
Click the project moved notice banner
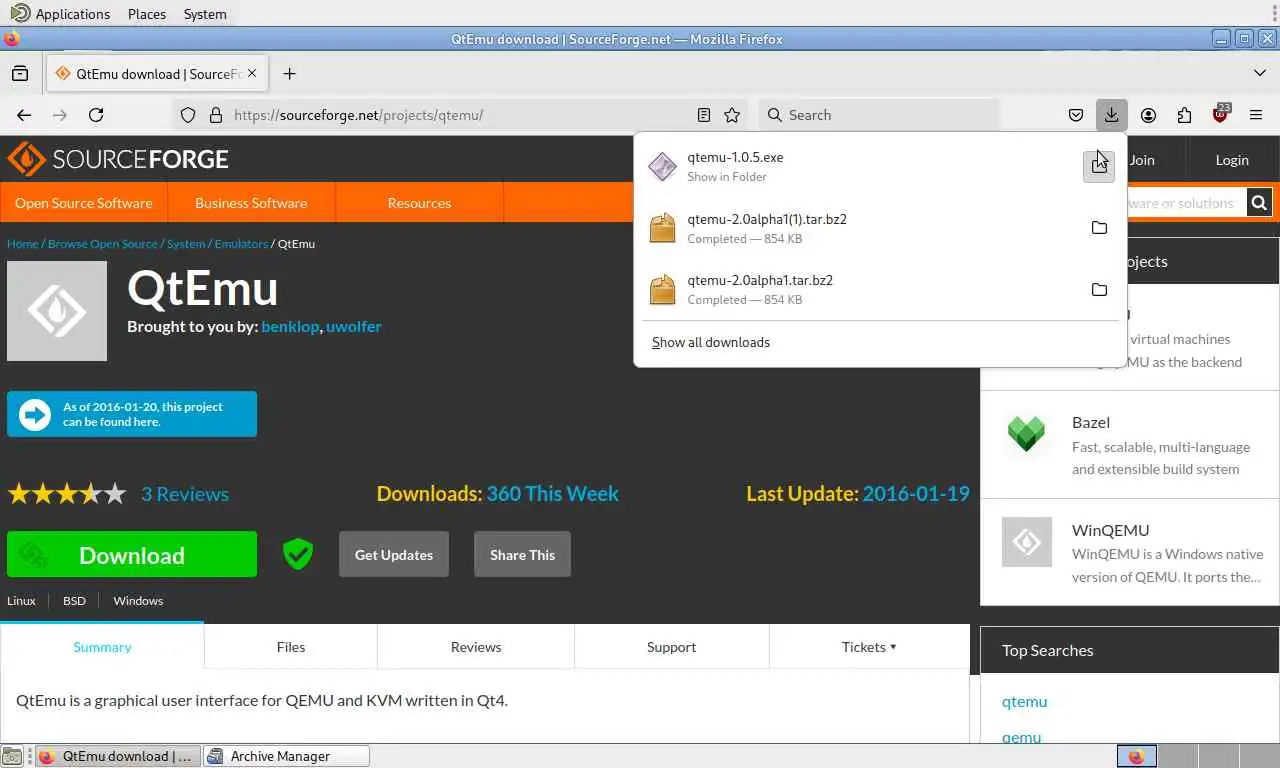132,414
